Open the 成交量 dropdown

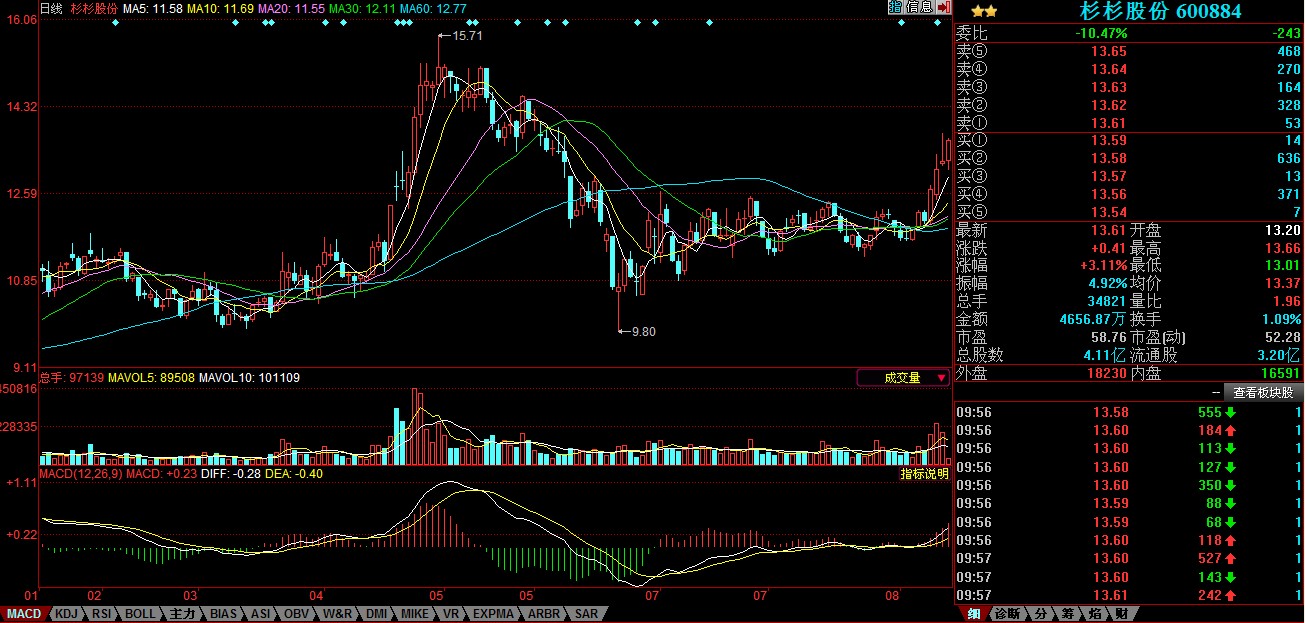903,378
